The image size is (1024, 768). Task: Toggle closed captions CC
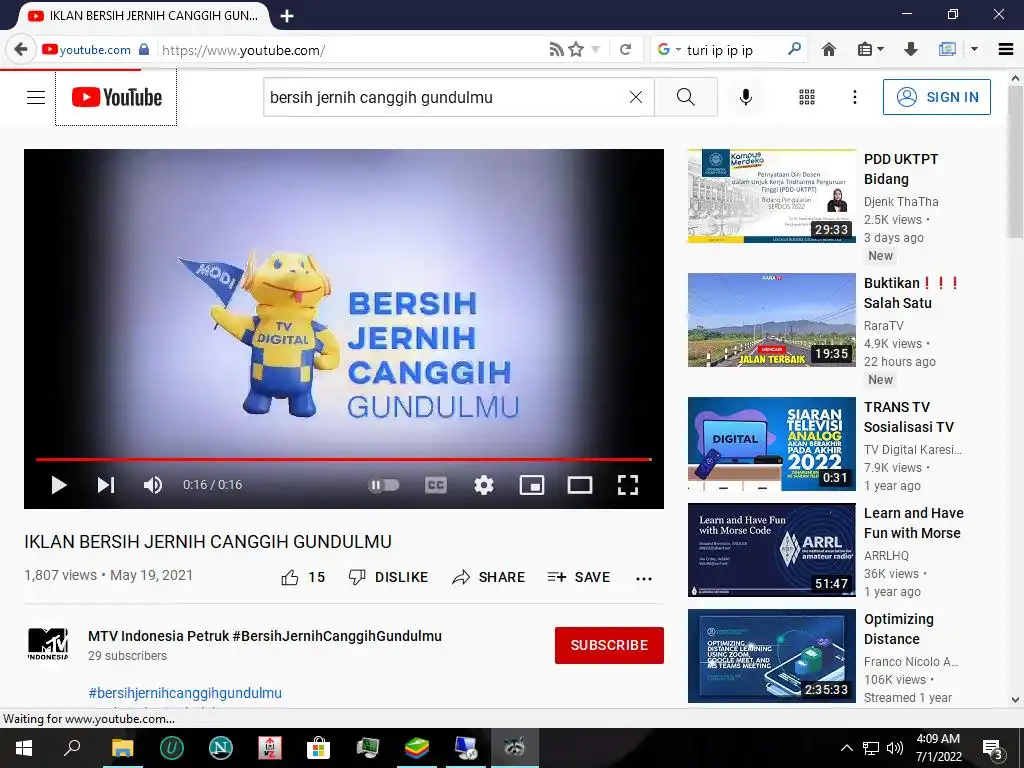click(x=436, y=485)
